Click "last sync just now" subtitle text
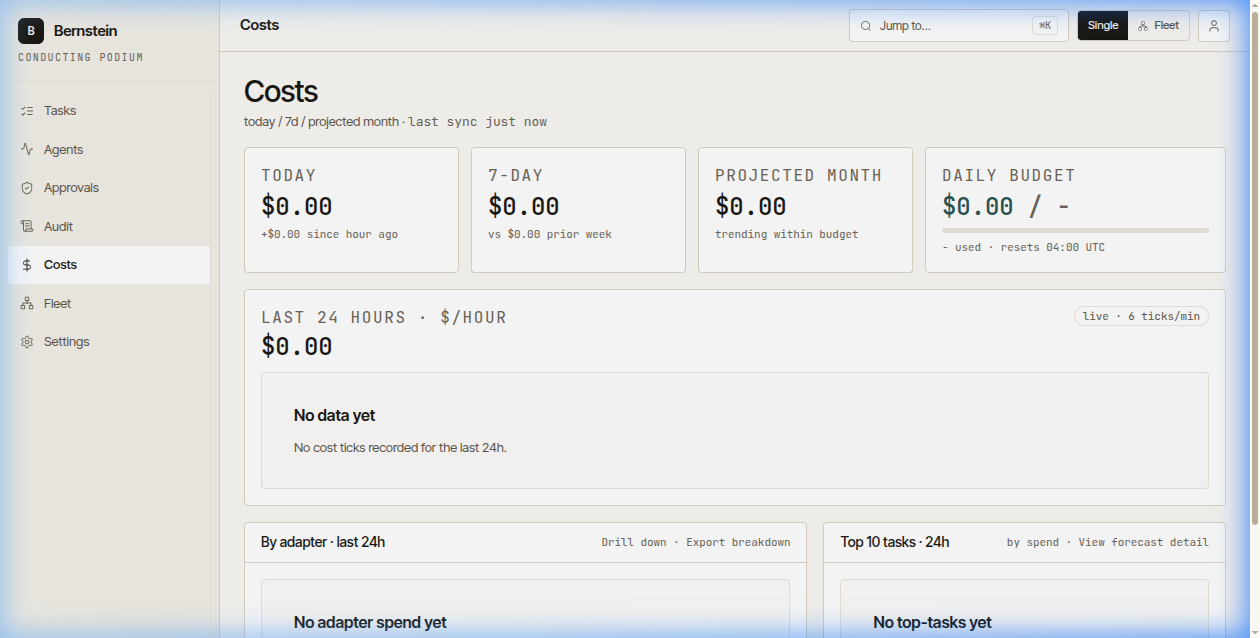The width and height of the screenshot is (1260, 638). point(478,122)
